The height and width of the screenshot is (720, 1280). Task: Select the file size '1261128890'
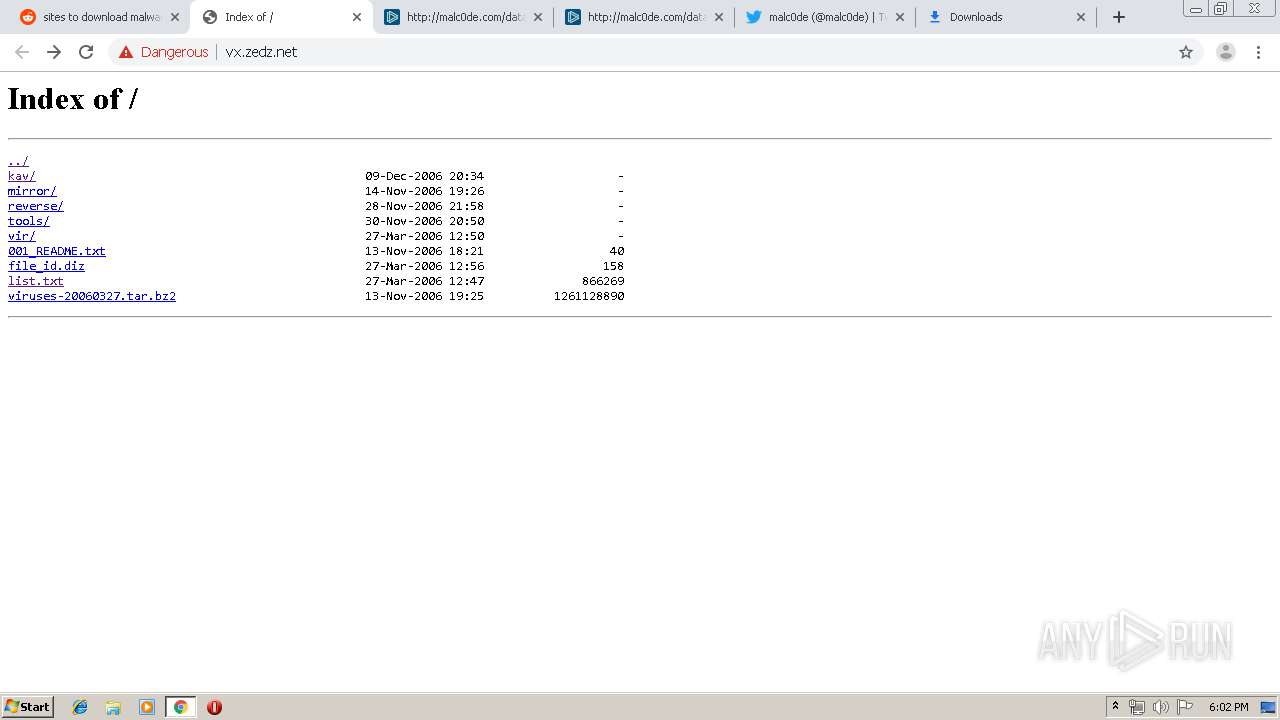(x=589, y=296)
